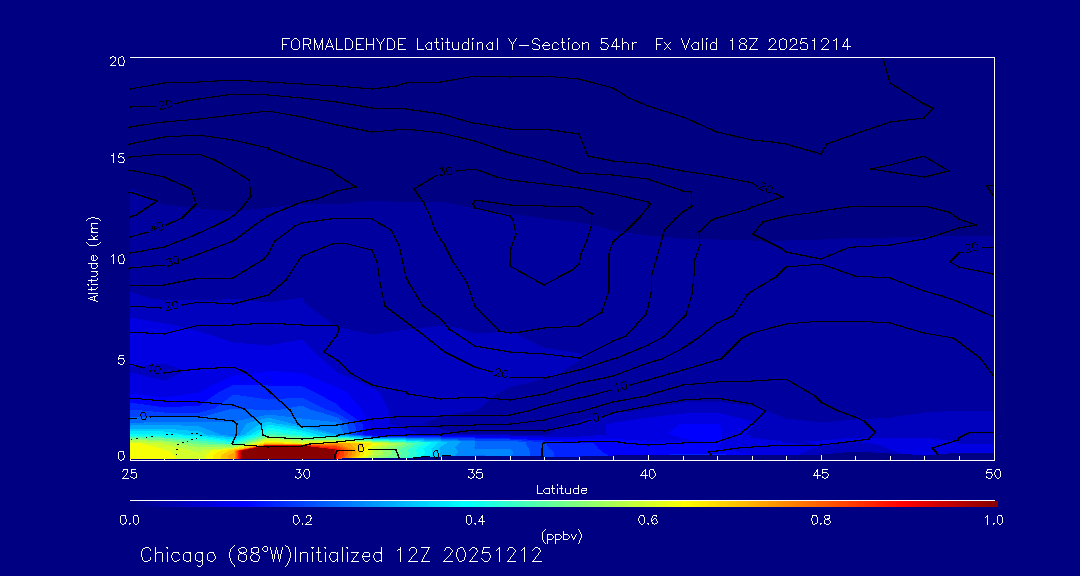Viewport: 1080px width, 576px height.
Task: Click the 0.4 label under the colorbar
Action: pyautogui.click(x=475, y=520)
